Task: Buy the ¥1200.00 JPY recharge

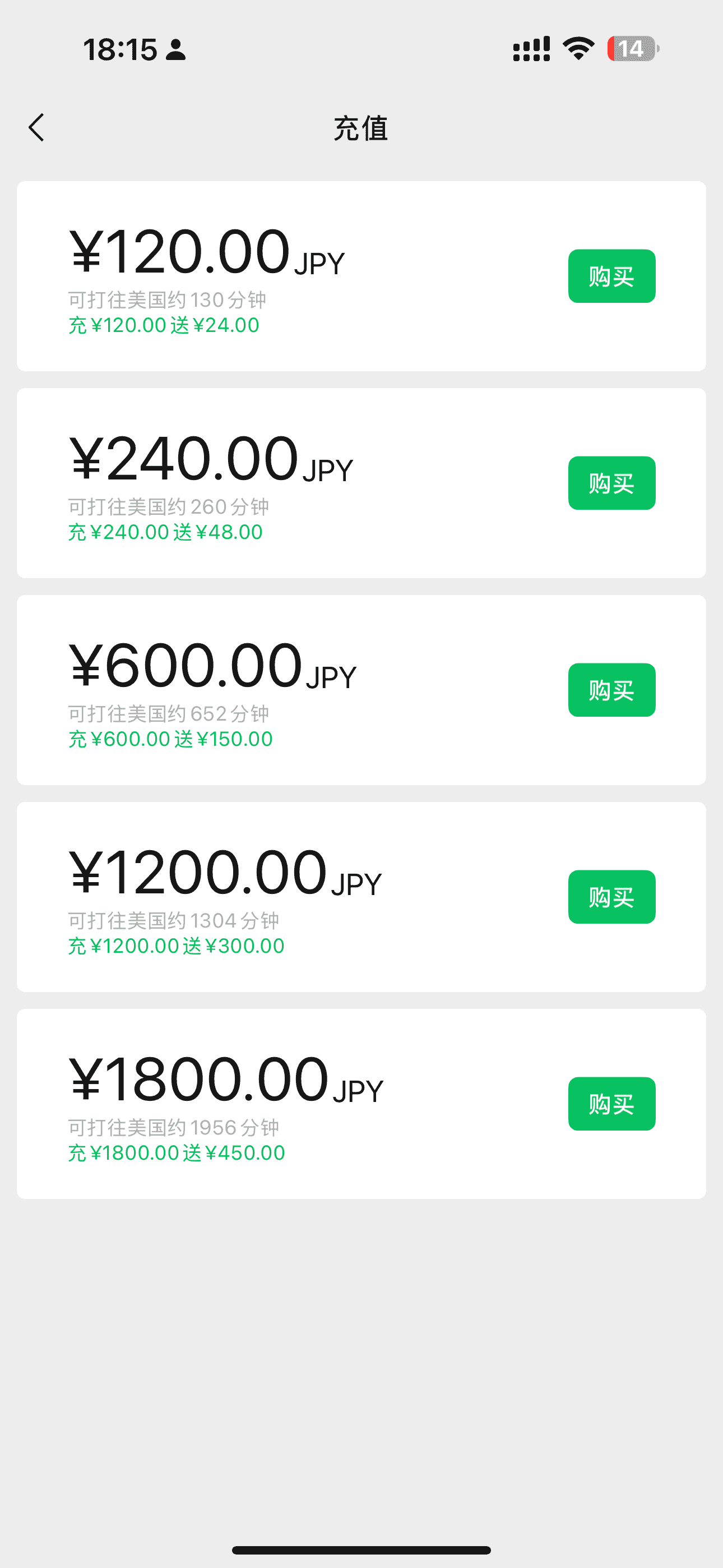Action: coord(611,897)
